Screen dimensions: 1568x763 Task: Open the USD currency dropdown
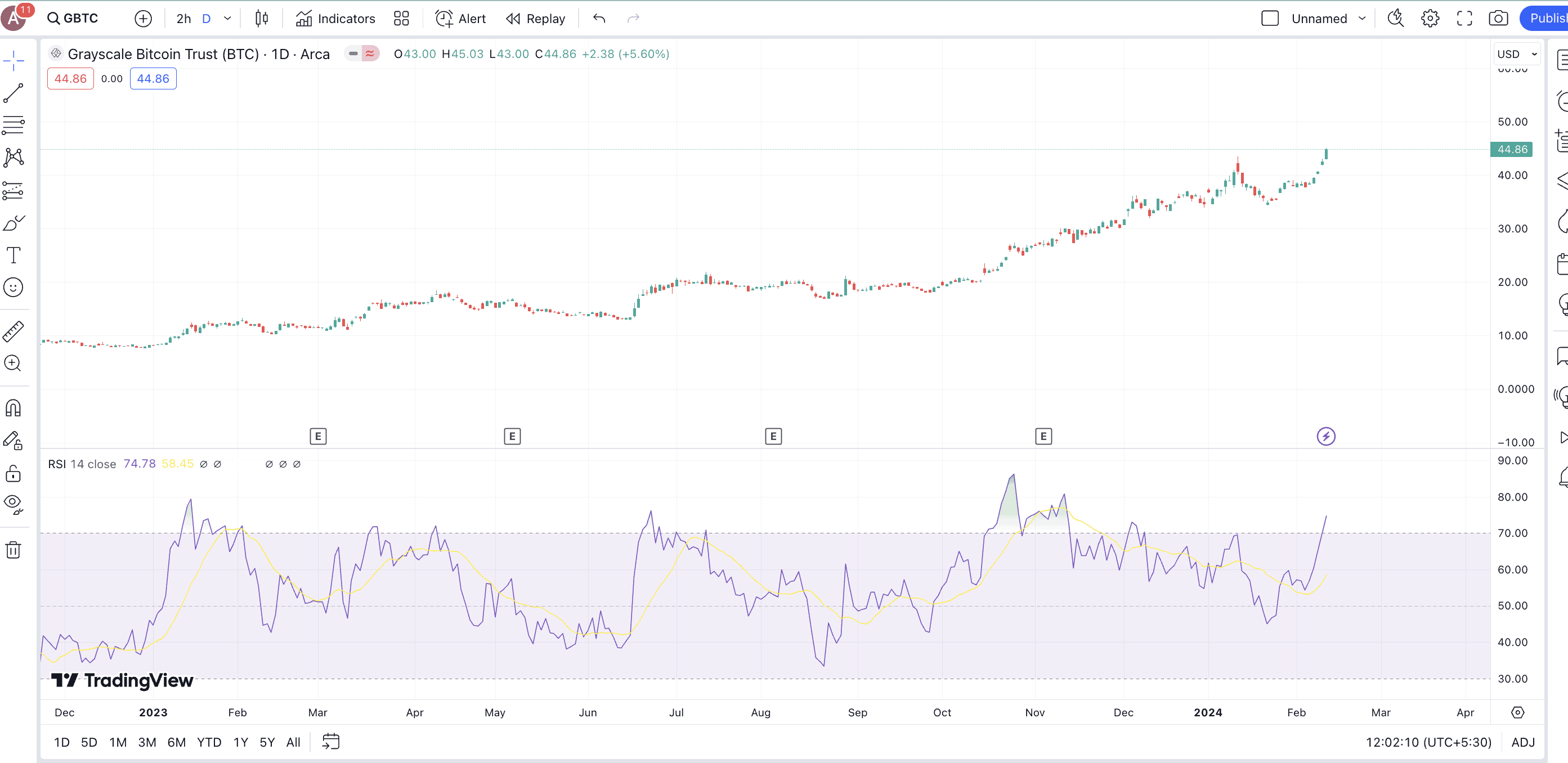1516,54
